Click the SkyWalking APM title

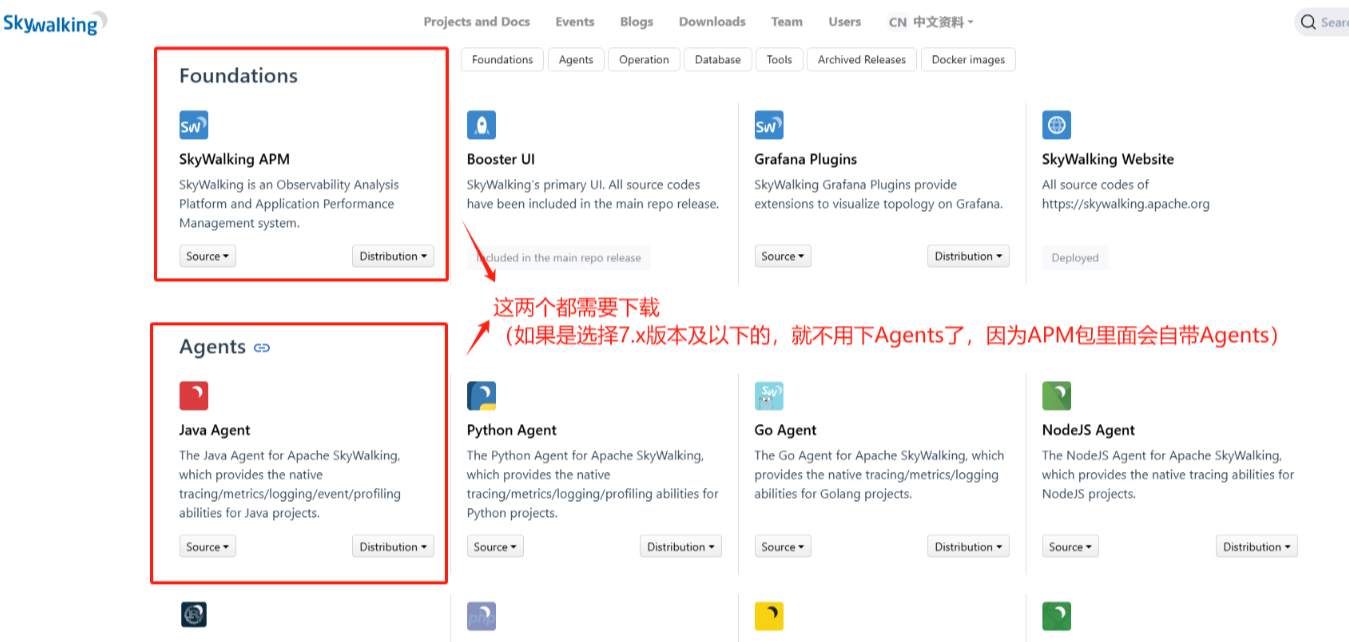click(x=234, y=159)
